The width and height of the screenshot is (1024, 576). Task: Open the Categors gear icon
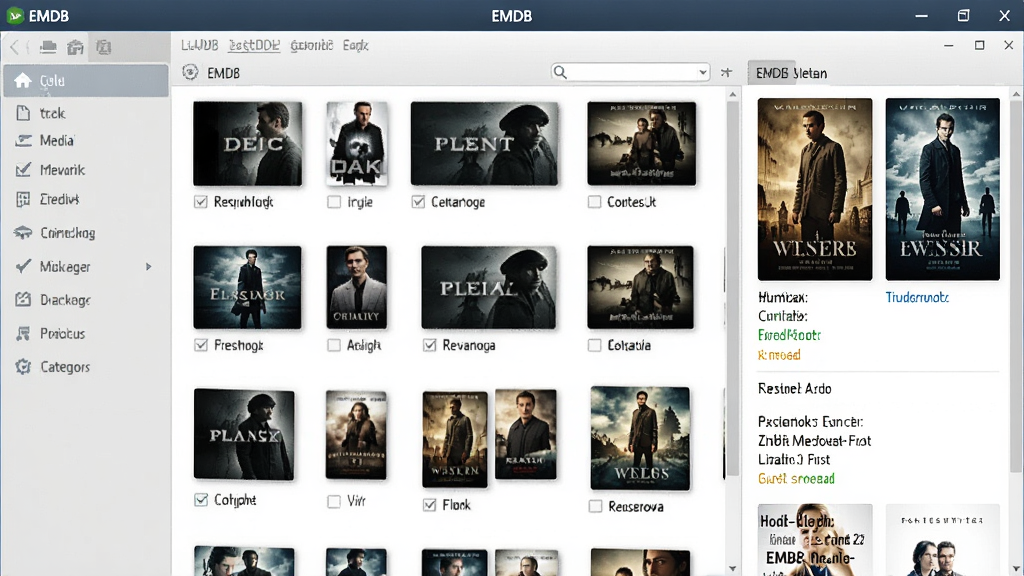23,366
